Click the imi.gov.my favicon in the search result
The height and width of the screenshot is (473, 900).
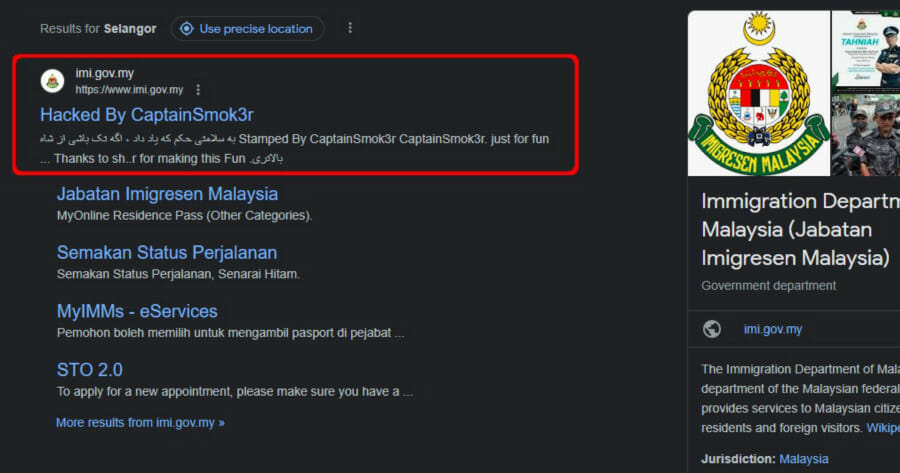(x=52, y=81)
